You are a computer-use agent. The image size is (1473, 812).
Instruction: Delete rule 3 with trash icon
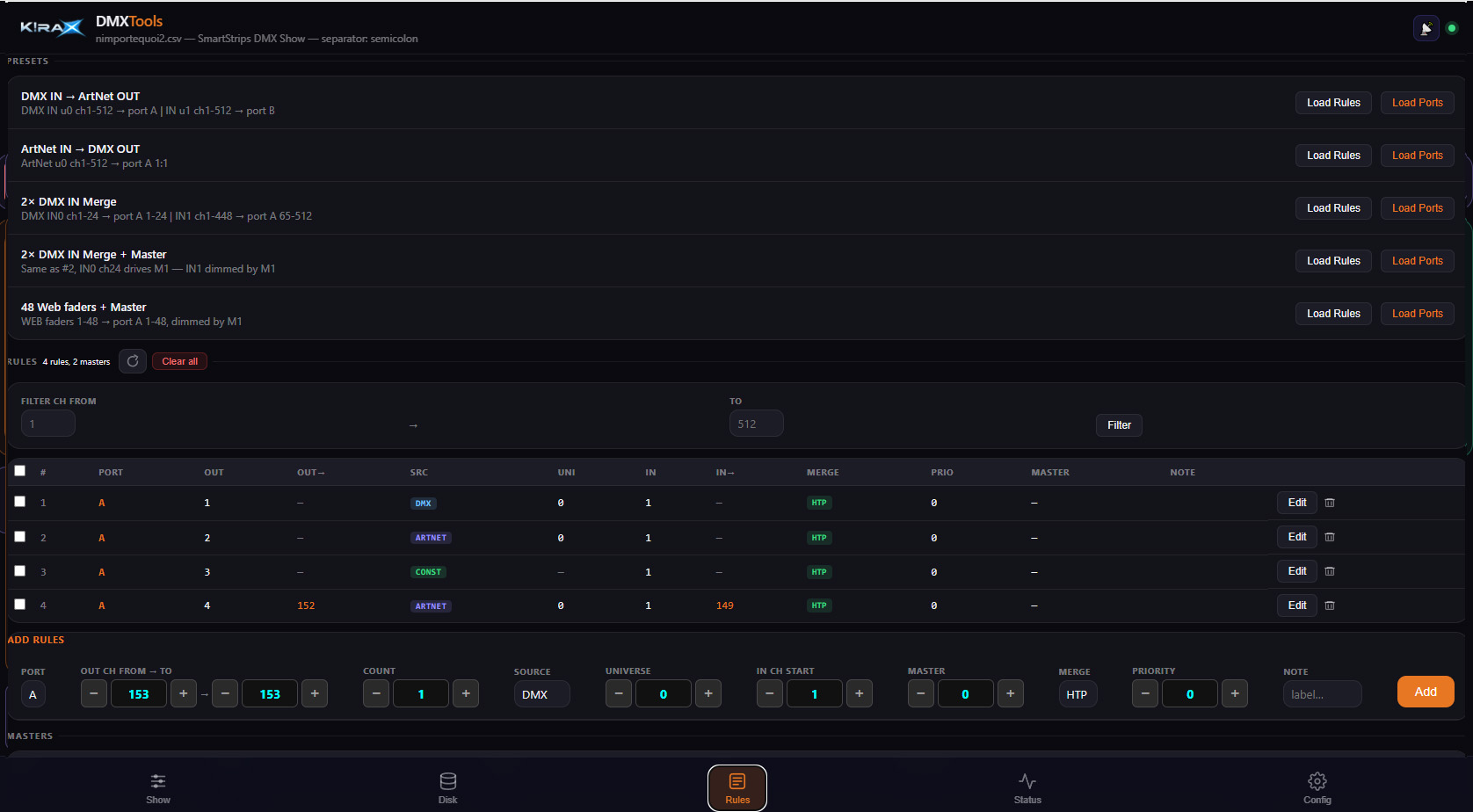(1330, 571)
